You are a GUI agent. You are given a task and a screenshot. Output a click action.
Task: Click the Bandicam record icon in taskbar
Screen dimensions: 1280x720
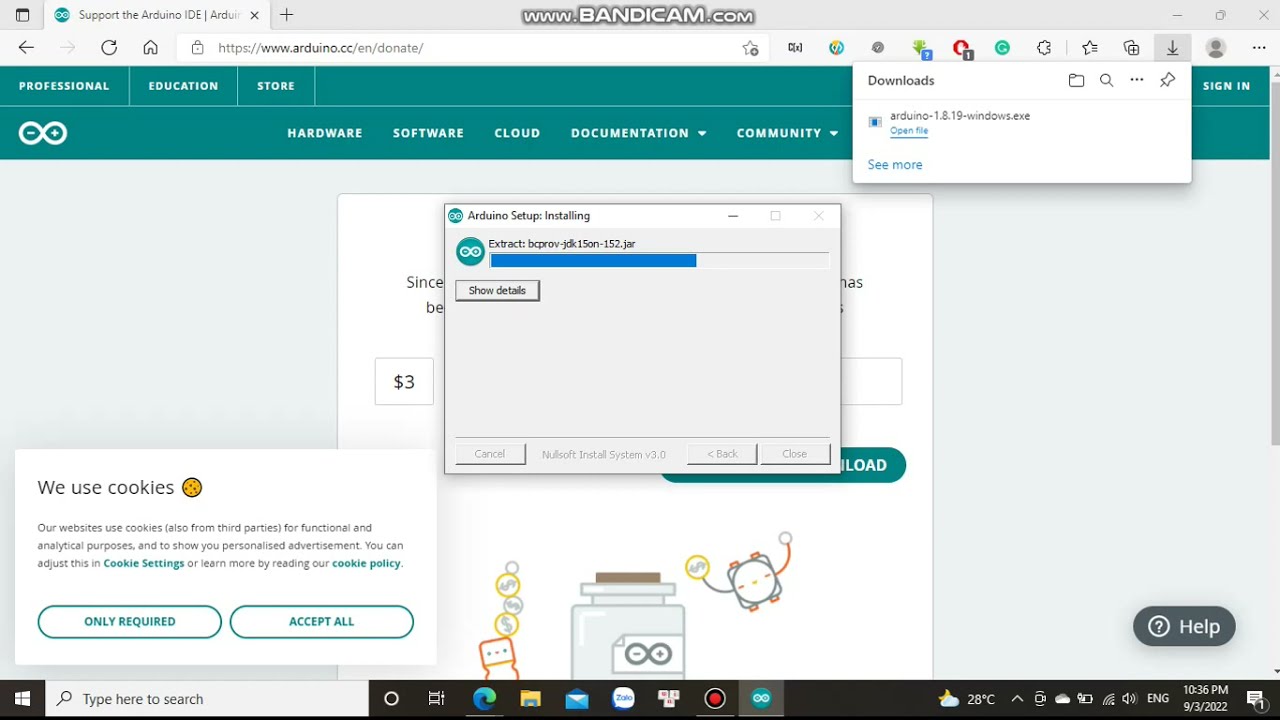(x=714, y=699)
